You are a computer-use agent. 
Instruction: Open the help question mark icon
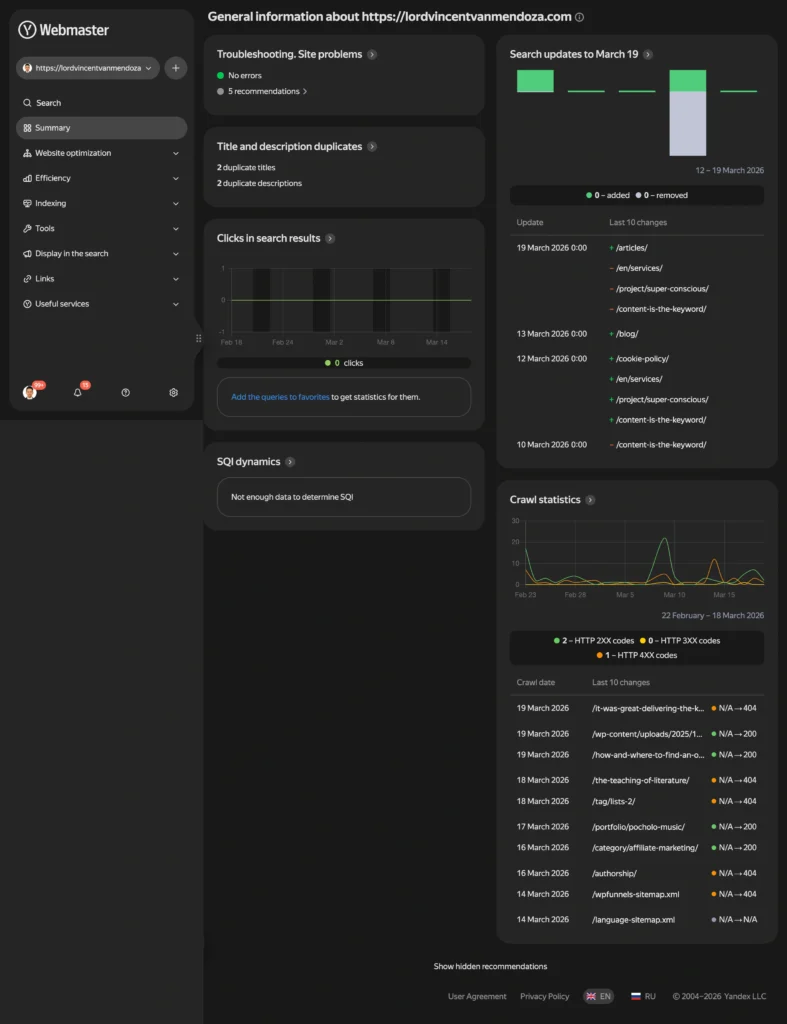click(125, 392)
